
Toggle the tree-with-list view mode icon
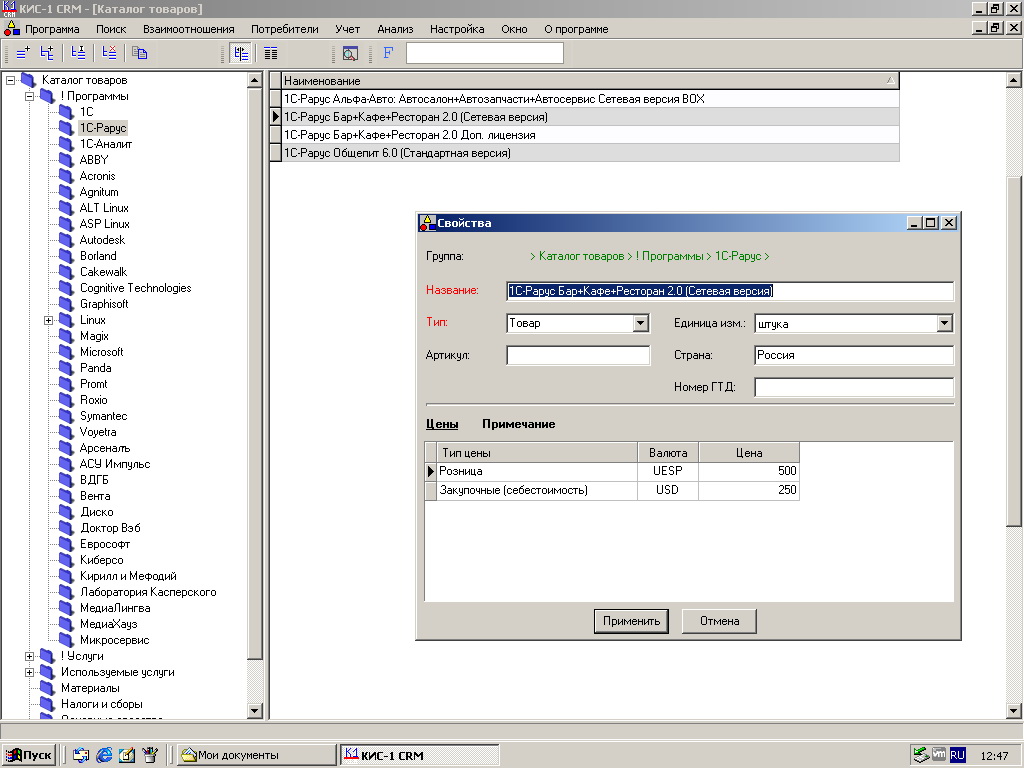pos(241,53)
